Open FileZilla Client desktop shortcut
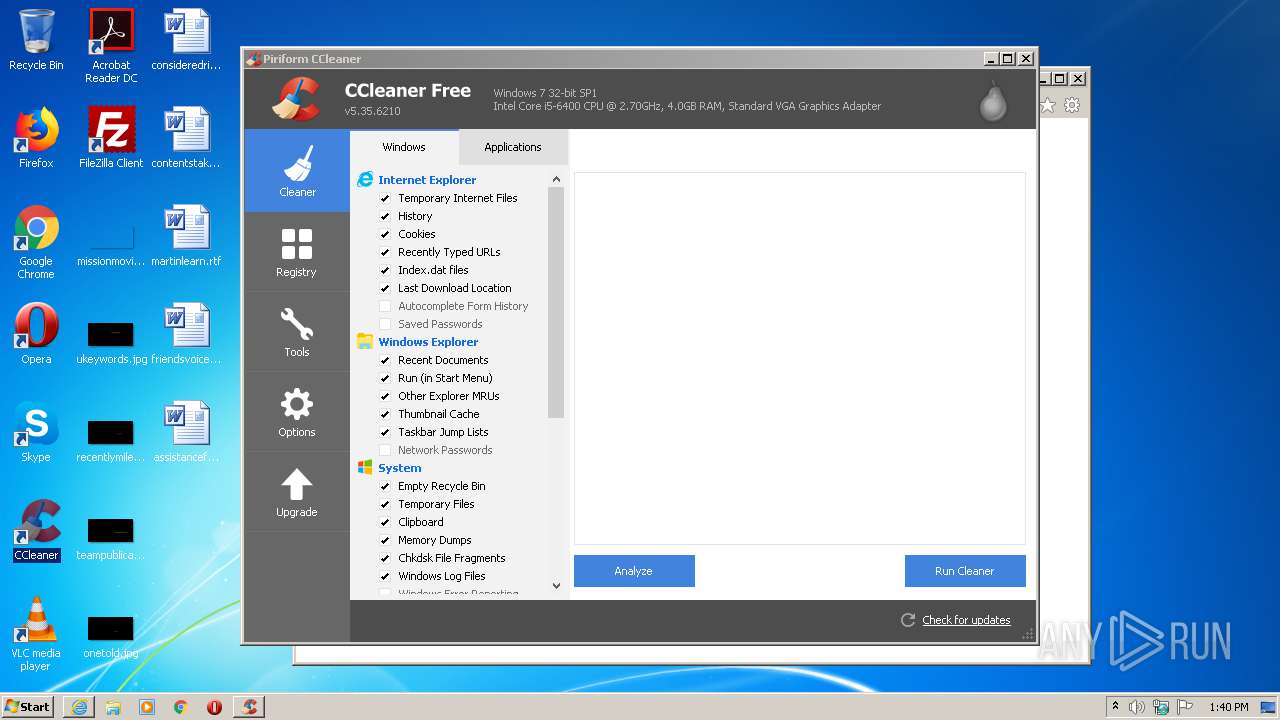1280x720 pixels. point(111,138)
